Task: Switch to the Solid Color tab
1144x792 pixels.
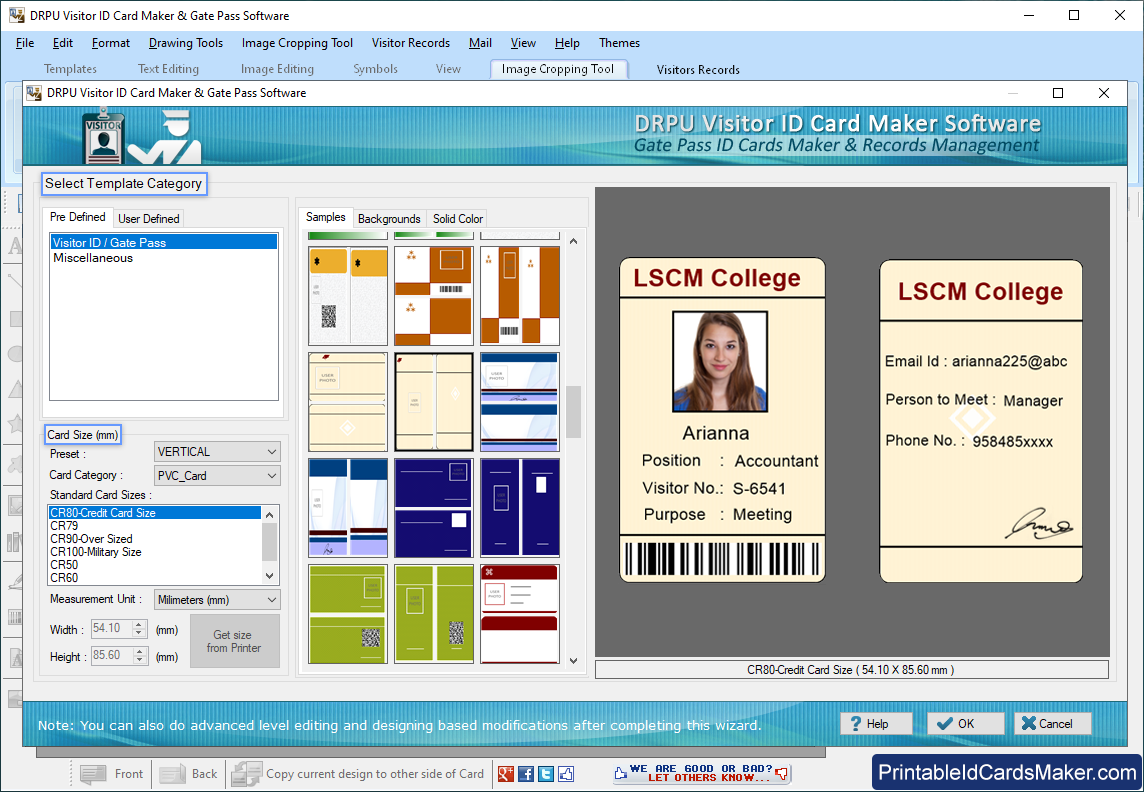Action: point(457,219)
